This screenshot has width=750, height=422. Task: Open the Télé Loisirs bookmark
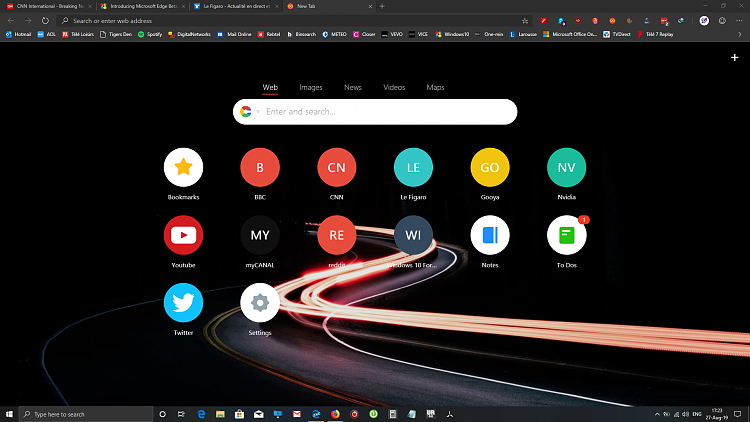[x=78, y=34]
